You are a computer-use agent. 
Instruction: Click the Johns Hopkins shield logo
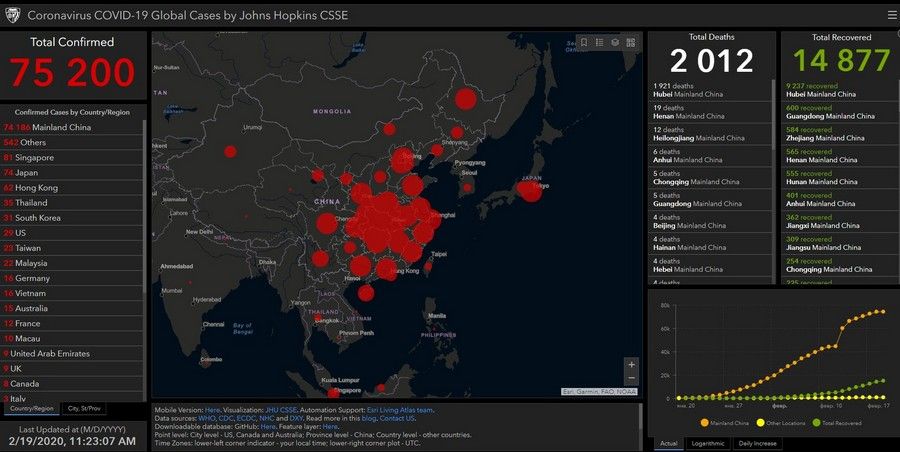[12, 15]
